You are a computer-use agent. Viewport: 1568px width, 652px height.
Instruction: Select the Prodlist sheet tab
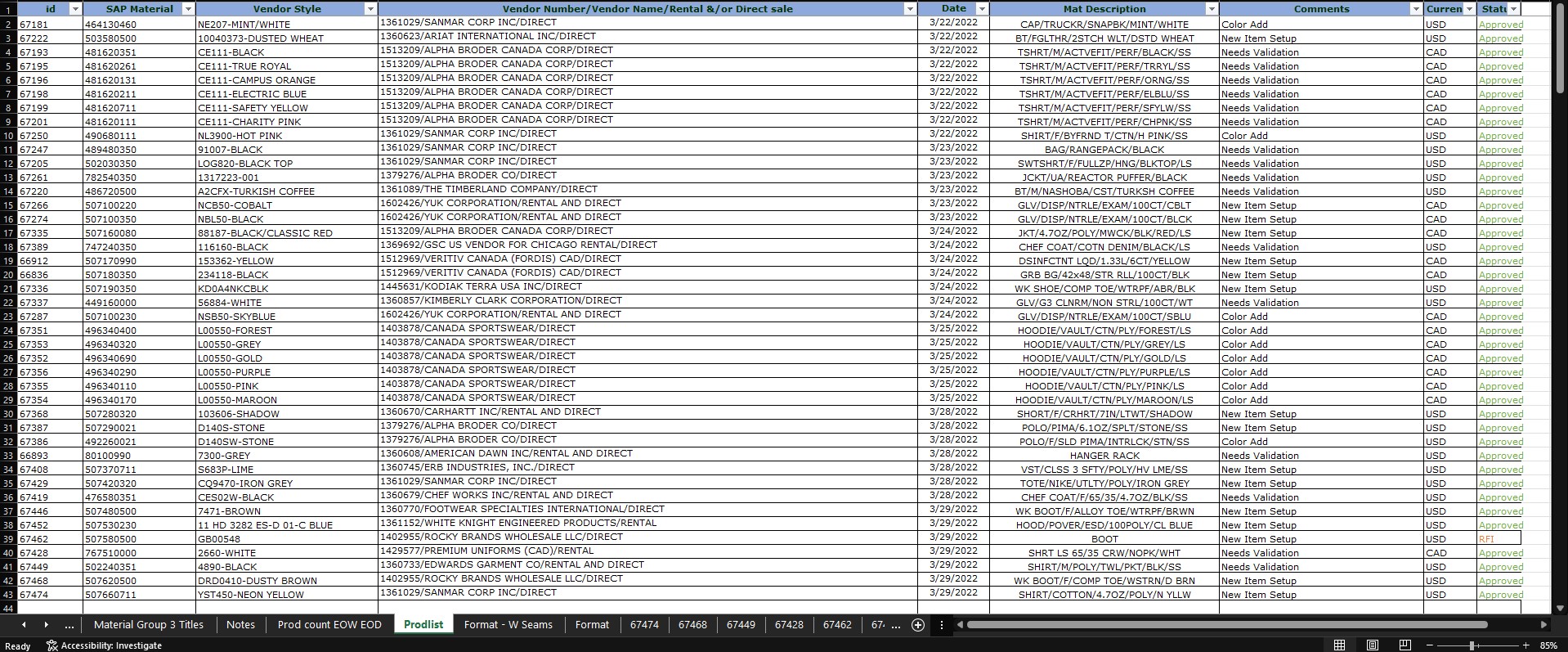coord(423,624)
